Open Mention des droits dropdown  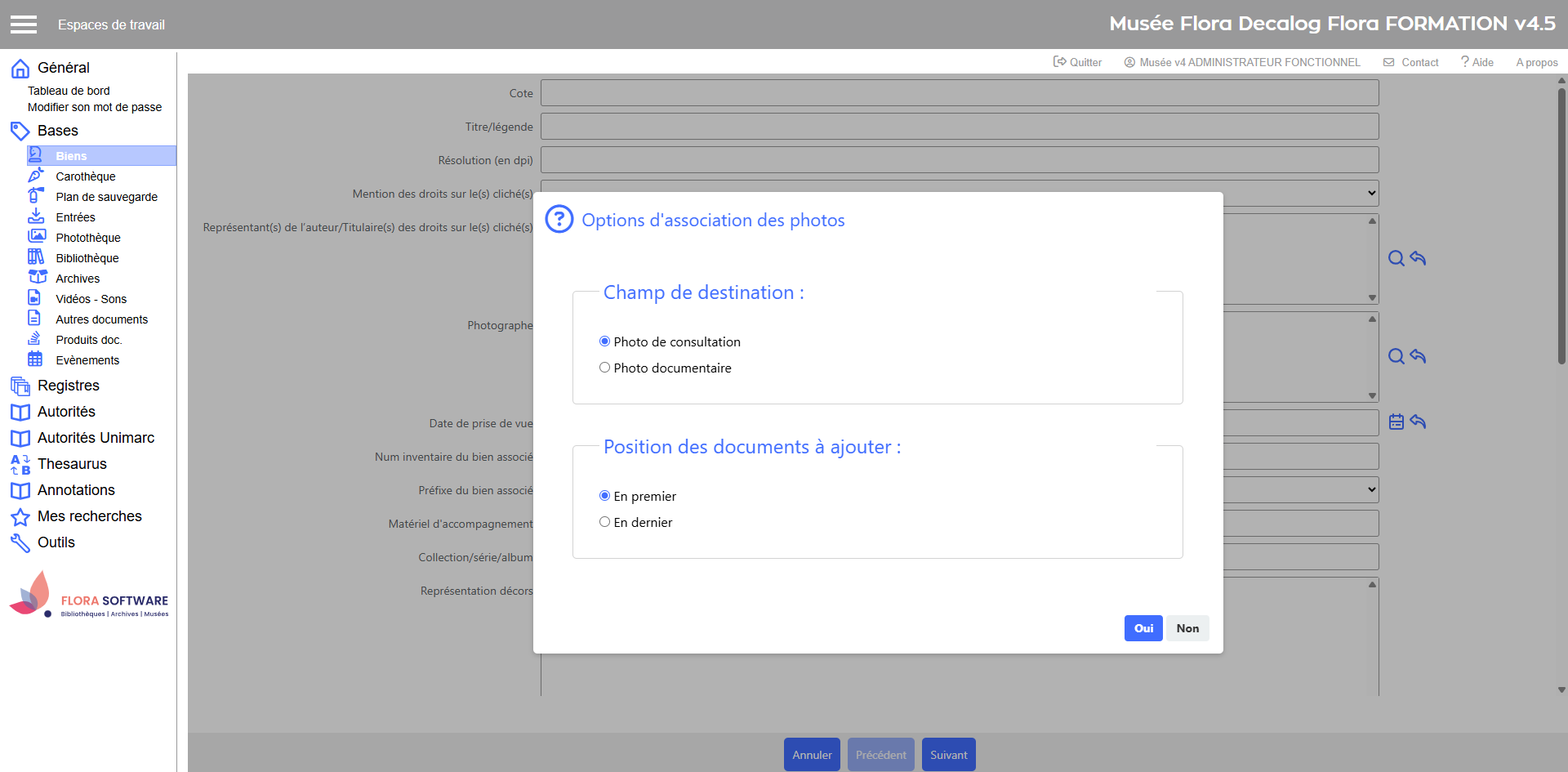tap(1370, 194)
